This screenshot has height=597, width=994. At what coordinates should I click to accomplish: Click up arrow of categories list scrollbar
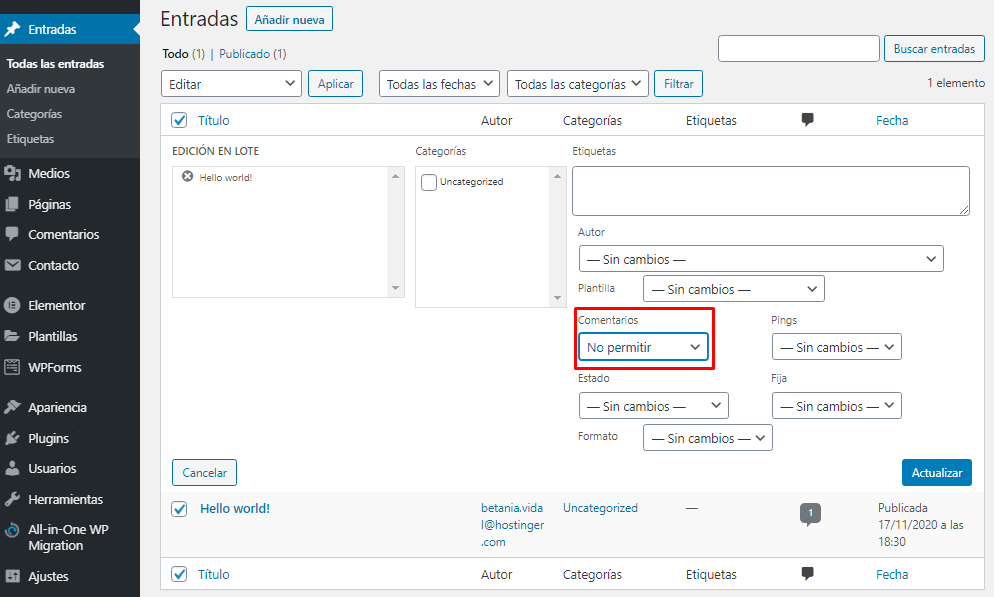[x=558, y=176]
